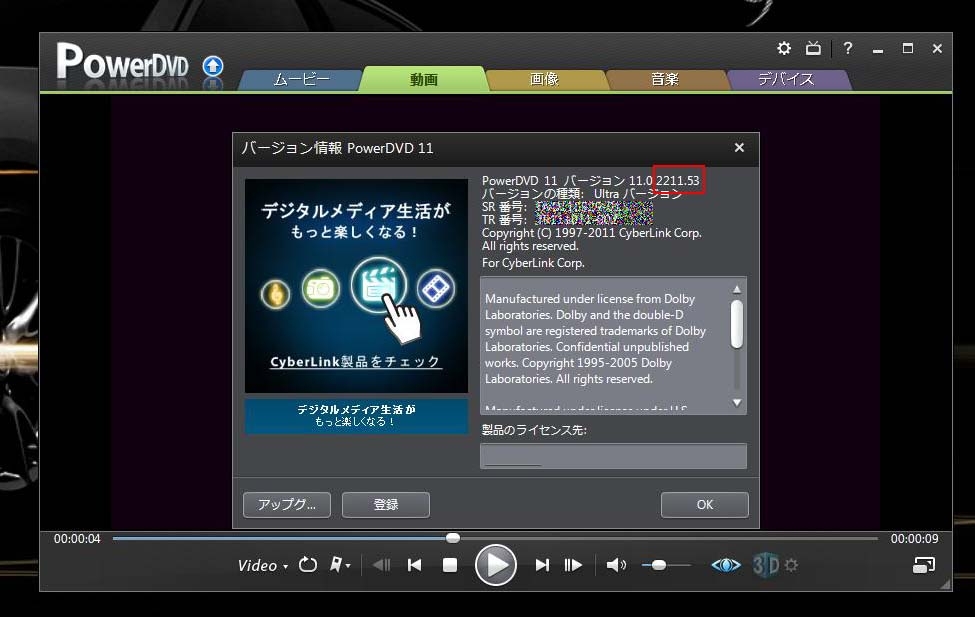Close the バージョン情報 dialog

tap(739, 147)
